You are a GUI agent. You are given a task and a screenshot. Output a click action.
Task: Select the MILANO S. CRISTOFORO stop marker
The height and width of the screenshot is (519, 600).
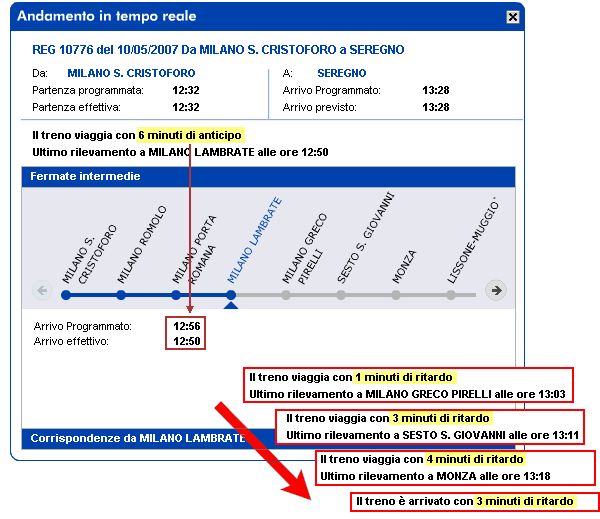pos(66,295)
